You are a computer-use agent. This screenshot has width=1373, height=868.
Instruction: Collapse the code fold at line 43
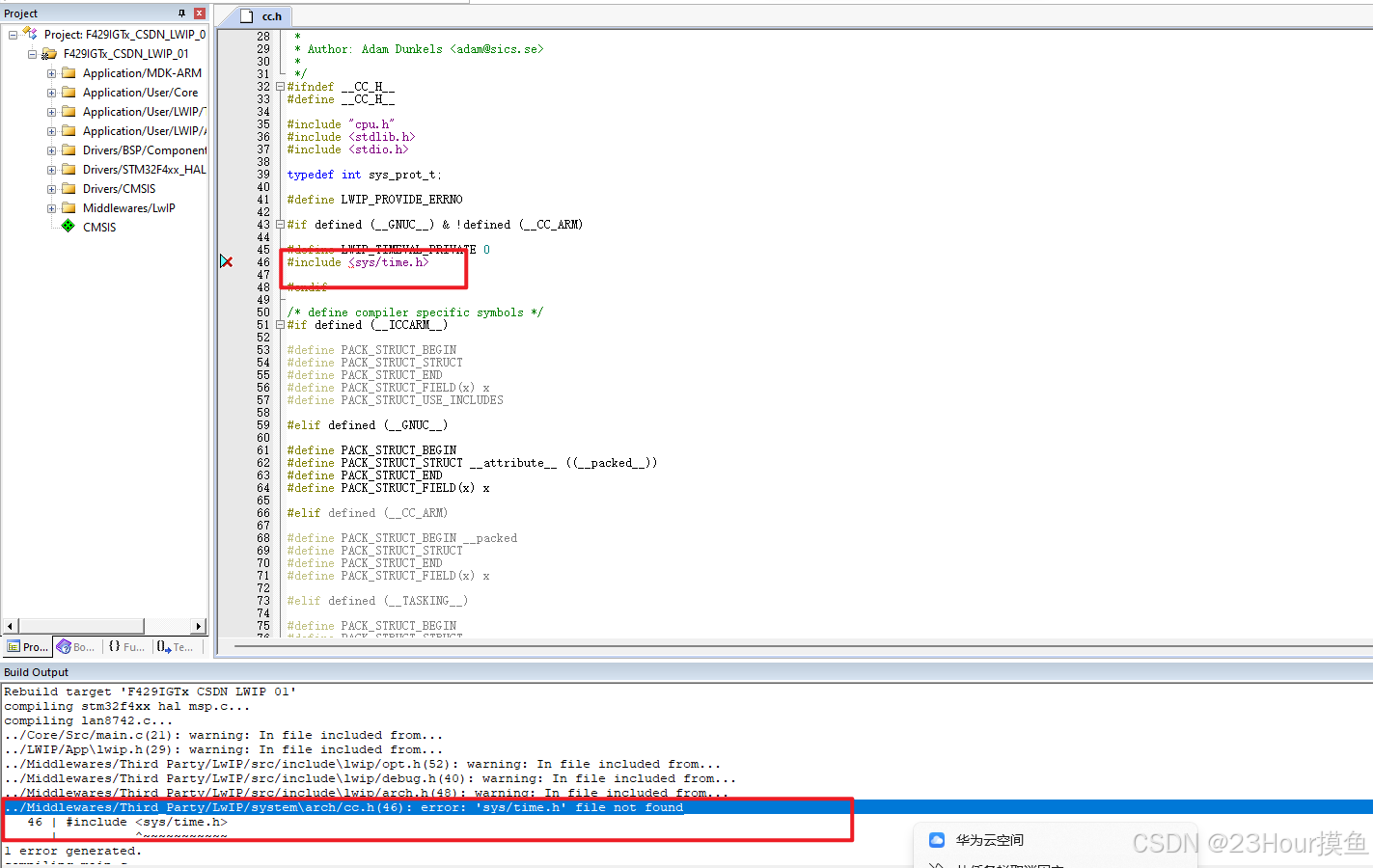click(x=278, y=224)
